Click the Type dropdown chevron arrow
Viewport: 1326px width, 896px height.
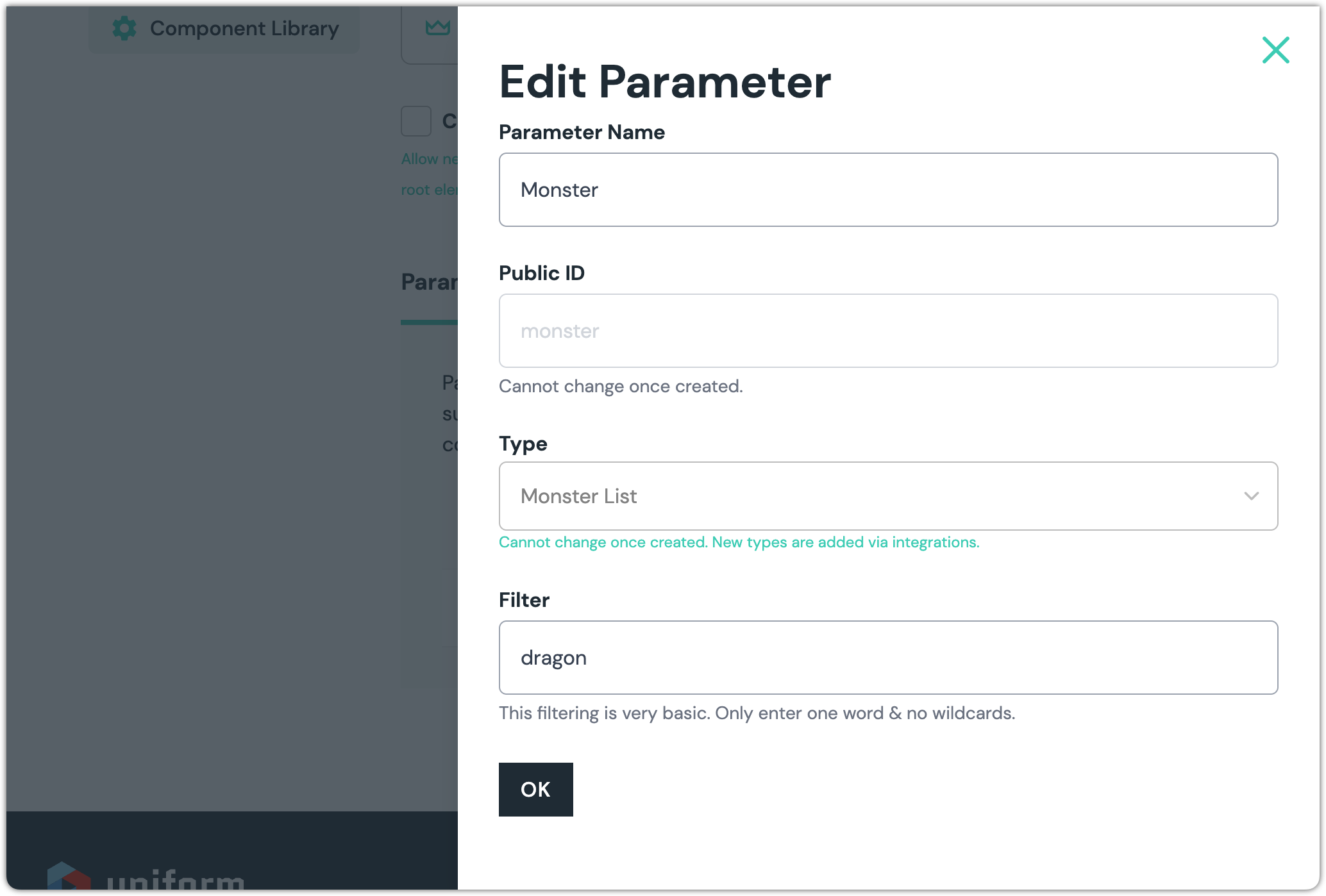point(1251,496)
